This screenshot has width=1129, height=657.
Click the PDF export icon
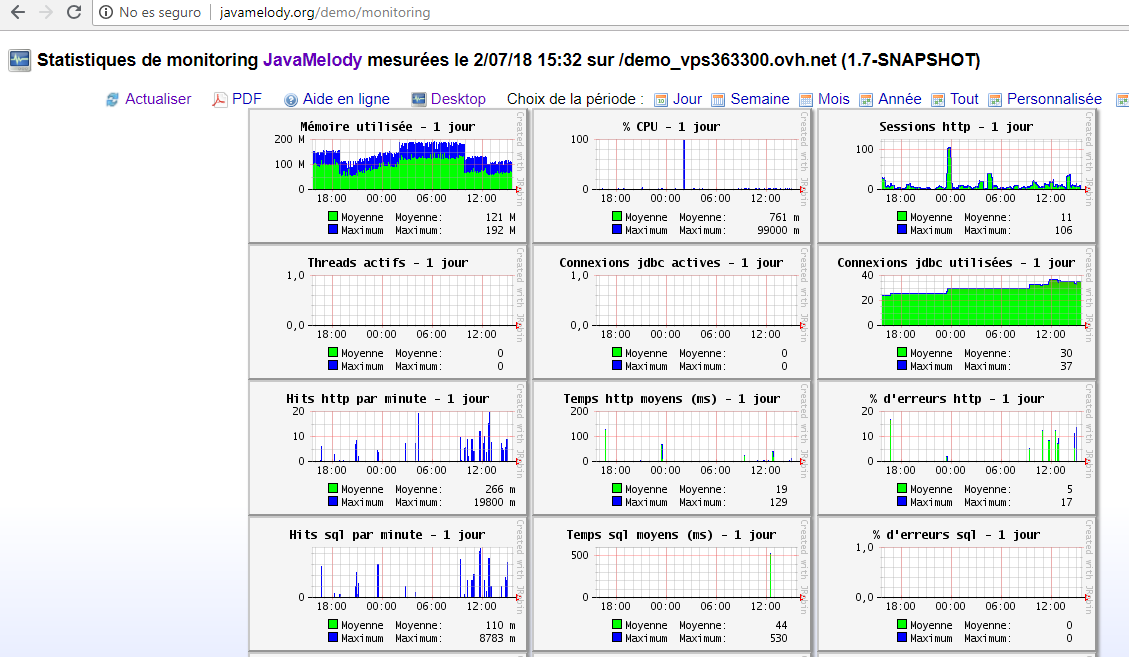click(x=220, y=100)
